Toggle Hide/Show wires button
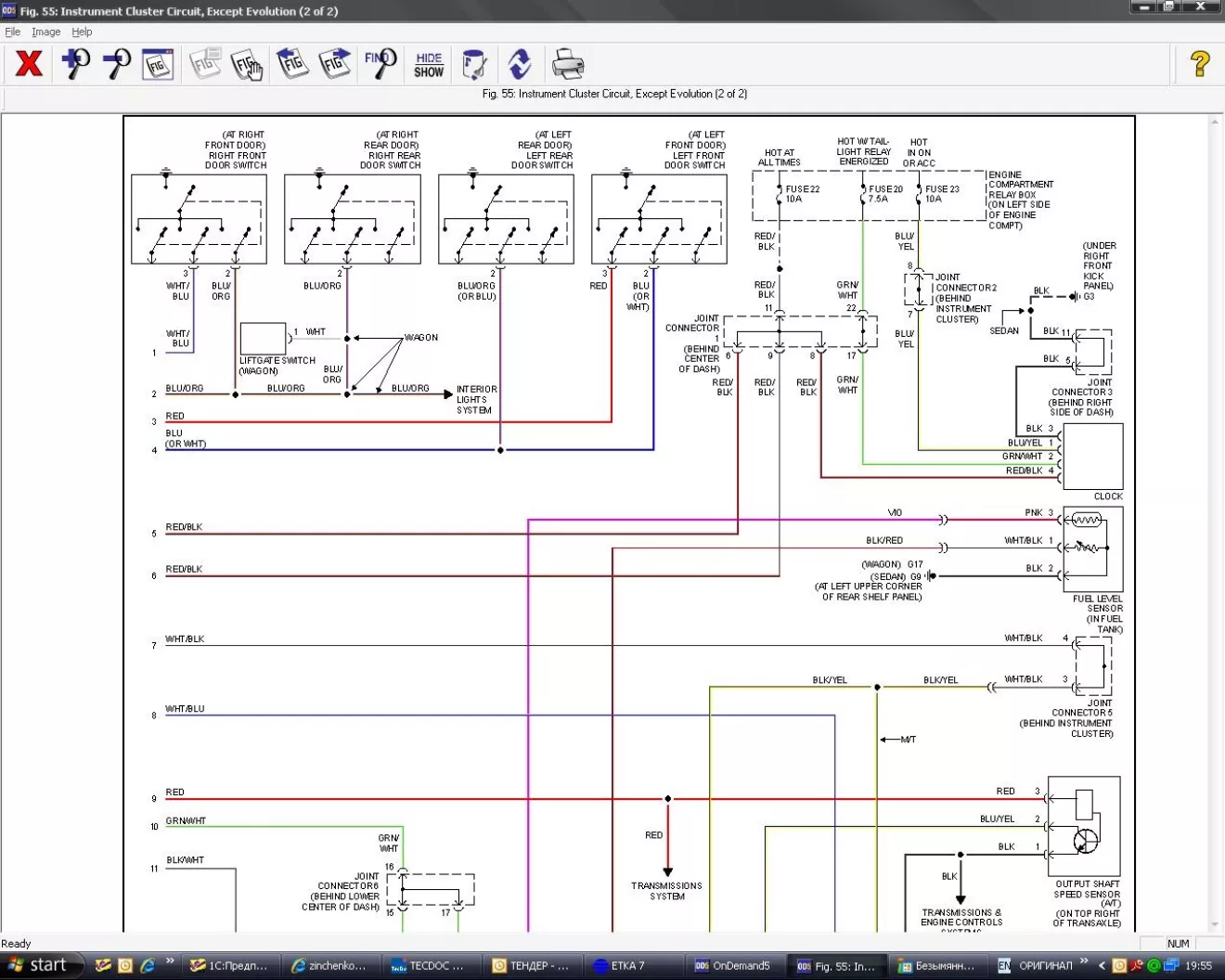This screenshot has height=980, width=1225. [x=429, y=65]
